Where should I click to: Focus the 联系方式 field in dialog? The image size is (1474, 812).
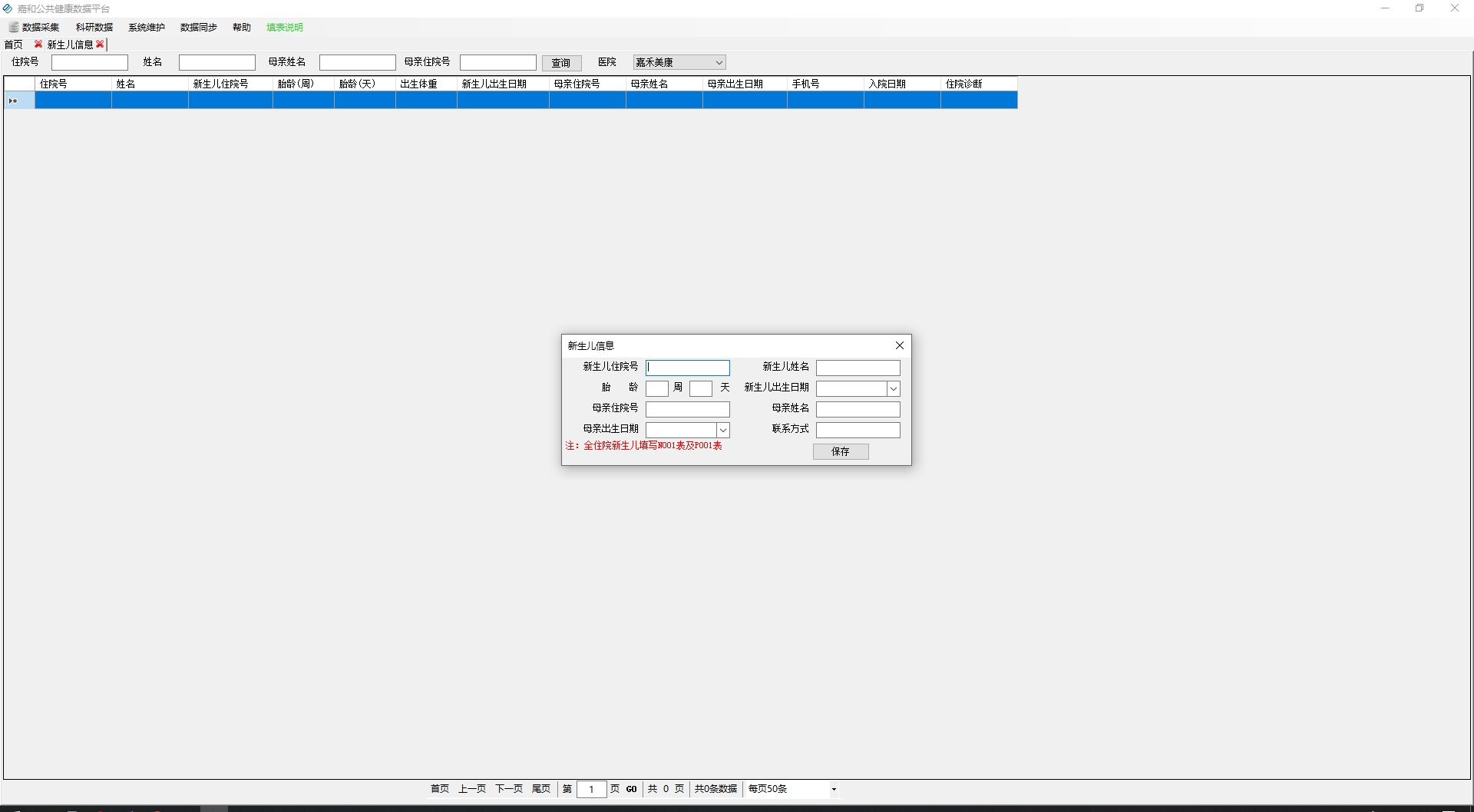pyautogui.click(x=858, y=430)
